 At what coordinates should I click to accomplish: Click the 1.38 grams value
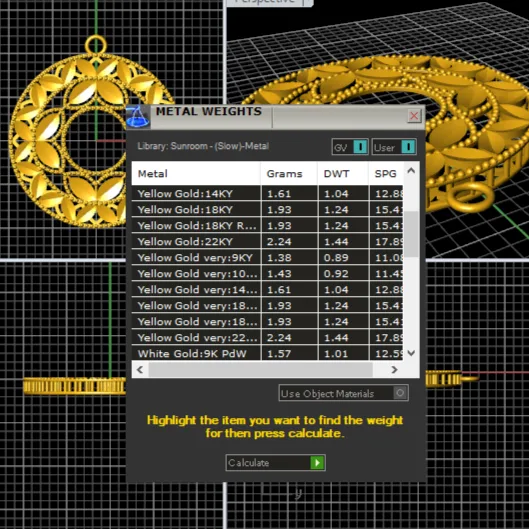279,258
